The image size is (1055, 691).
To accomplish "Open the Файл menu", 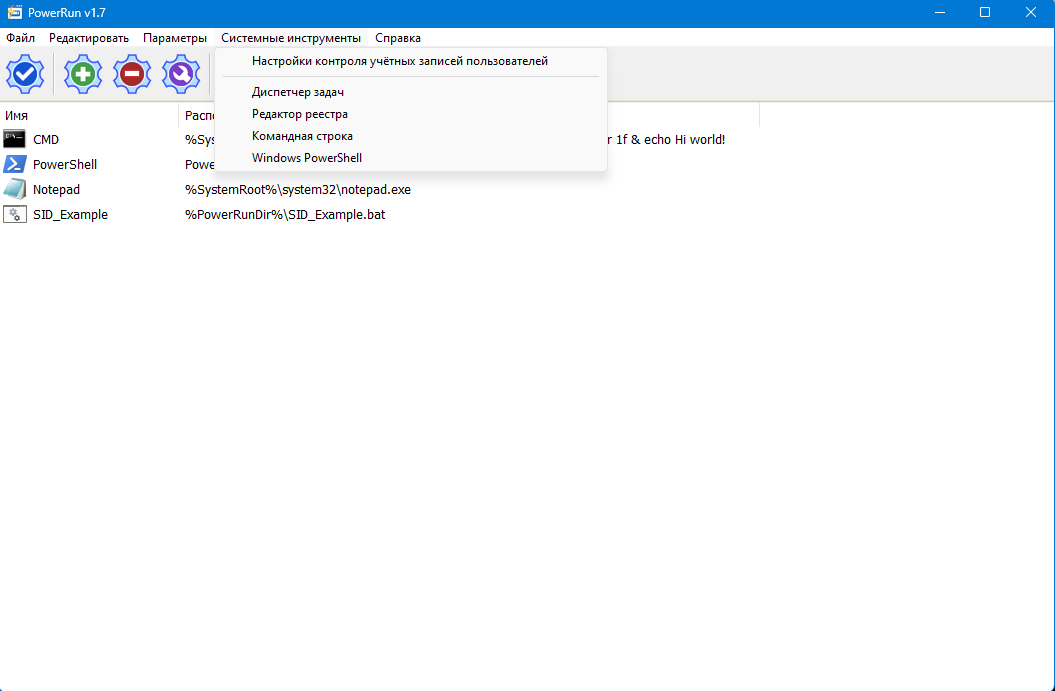I will (x=20, y=38).
